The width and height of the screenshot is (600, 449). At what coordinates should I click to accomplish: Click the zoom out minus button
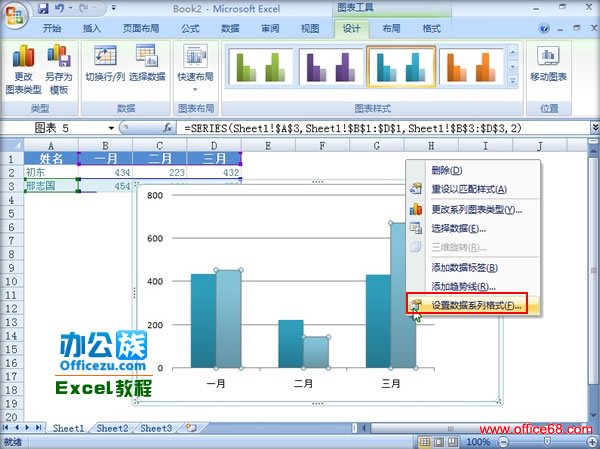click(x=504, y=442)
